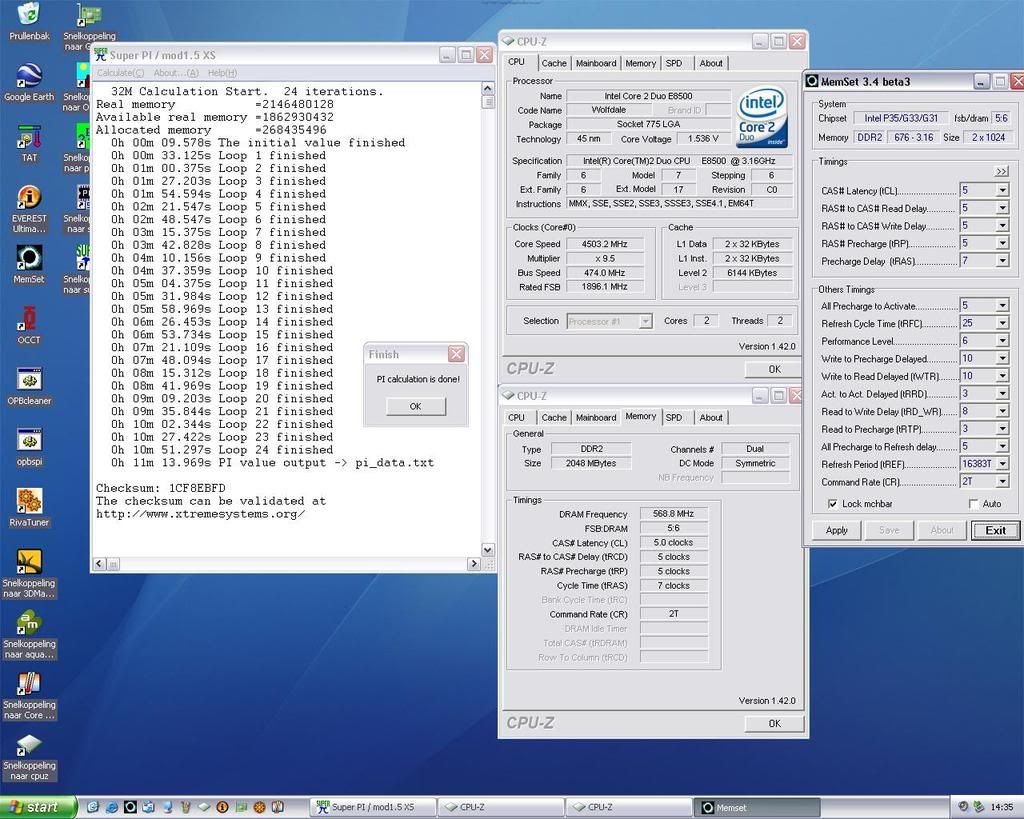Click the Intel Core 2 Duo logo
This screenshot has width=1024, height=819.
pos(762,118)
